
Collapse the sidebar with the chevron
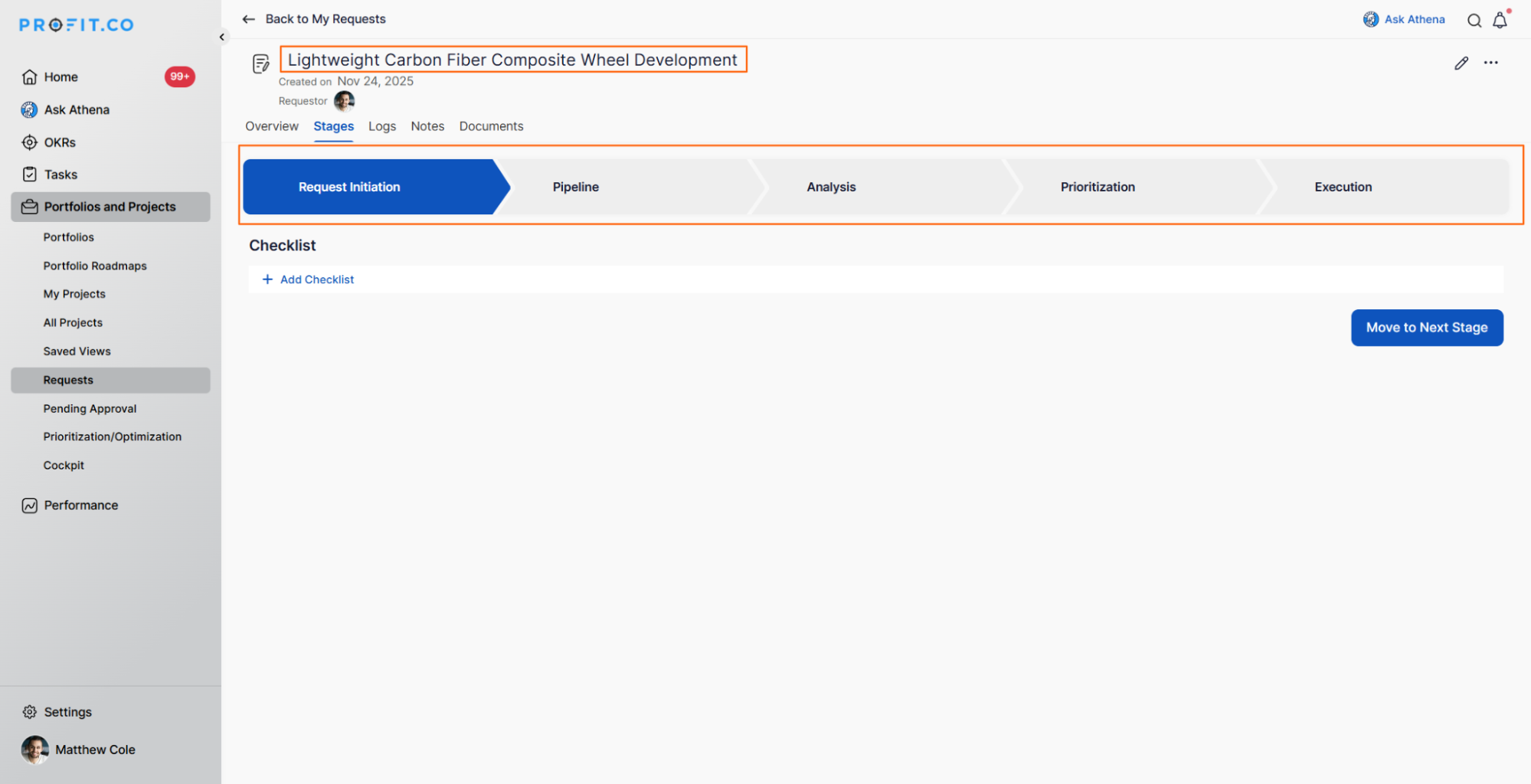pyautogui.click(x=222, y=37)
